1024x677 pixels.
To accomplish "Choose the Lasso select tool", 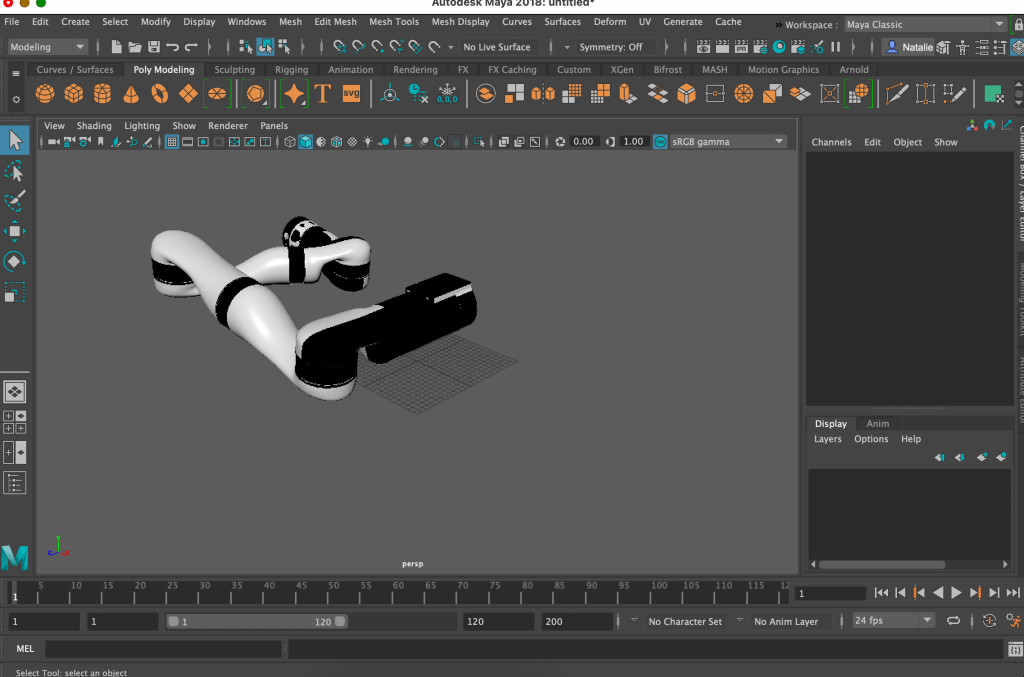I will point(15,172).
